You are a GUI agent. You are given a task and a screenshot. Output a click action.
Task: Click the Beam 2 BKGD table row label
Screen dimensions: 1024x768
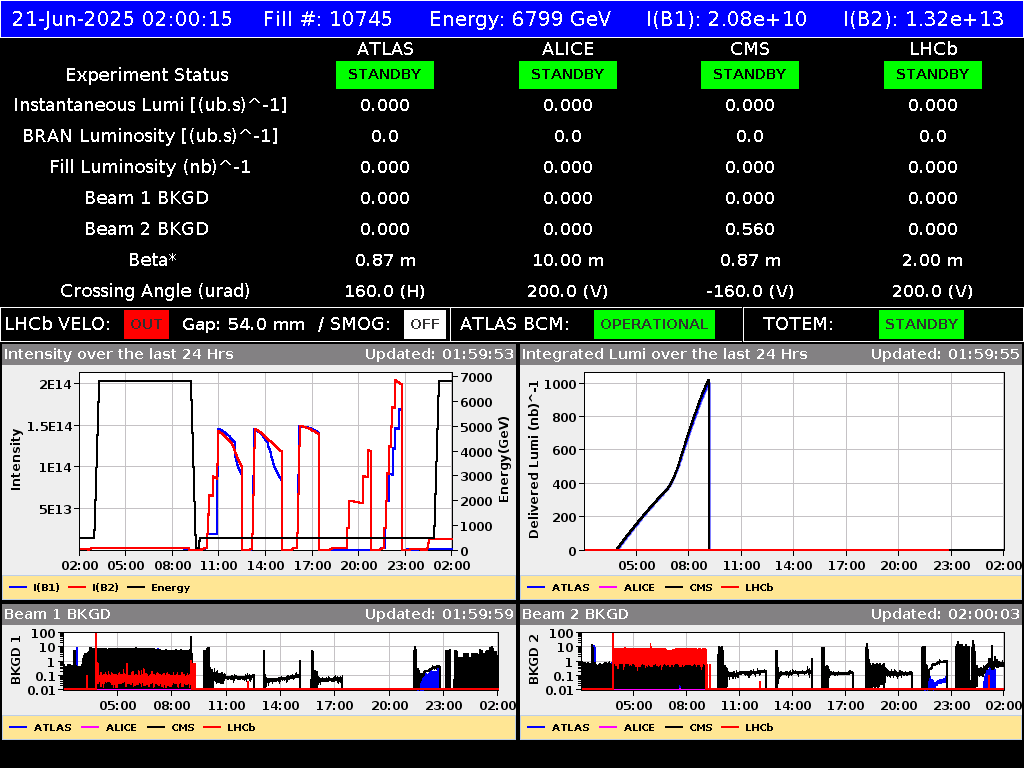click(147, 229)
